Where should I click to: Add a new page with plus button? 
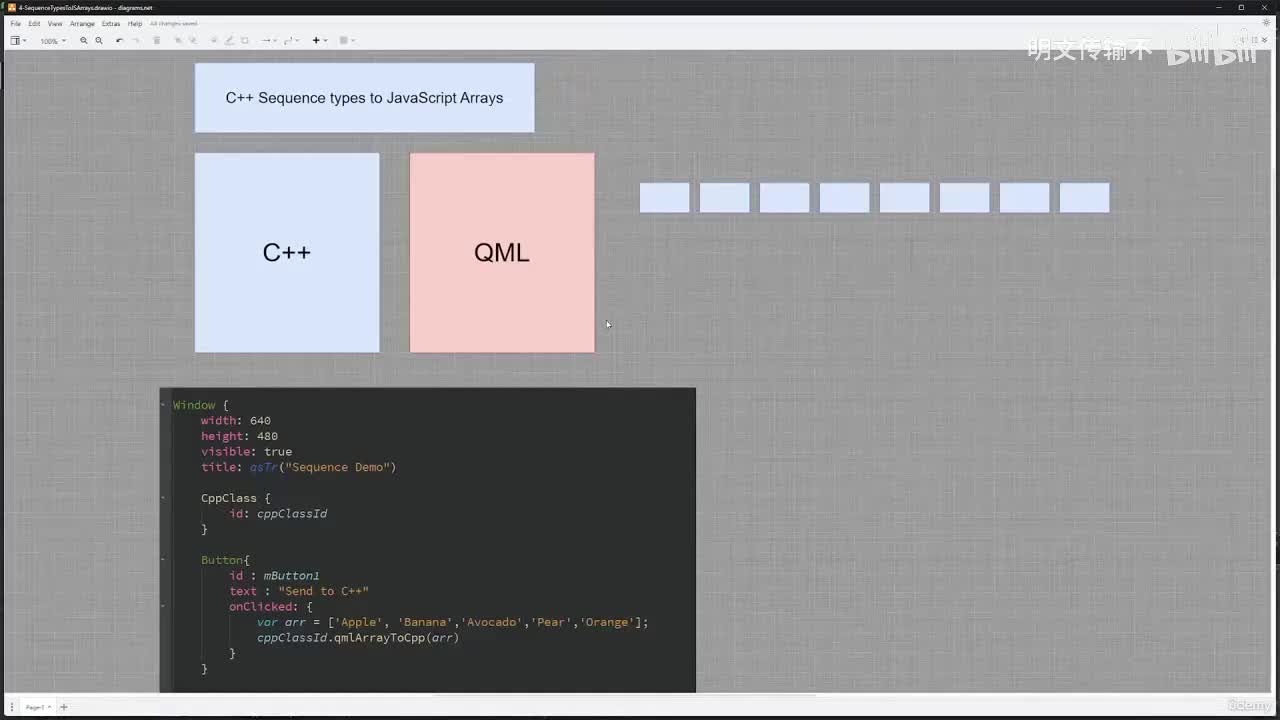pos(64,707)
